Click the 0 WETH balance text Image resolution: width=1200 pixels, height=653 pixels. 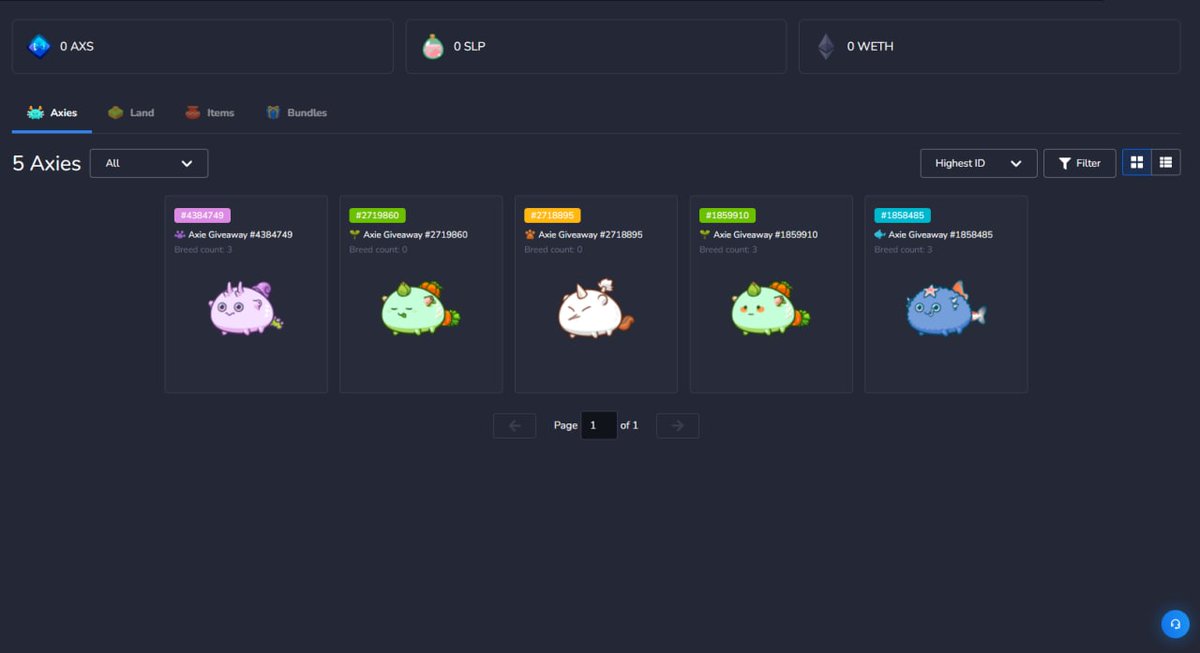tap(870, 46)
